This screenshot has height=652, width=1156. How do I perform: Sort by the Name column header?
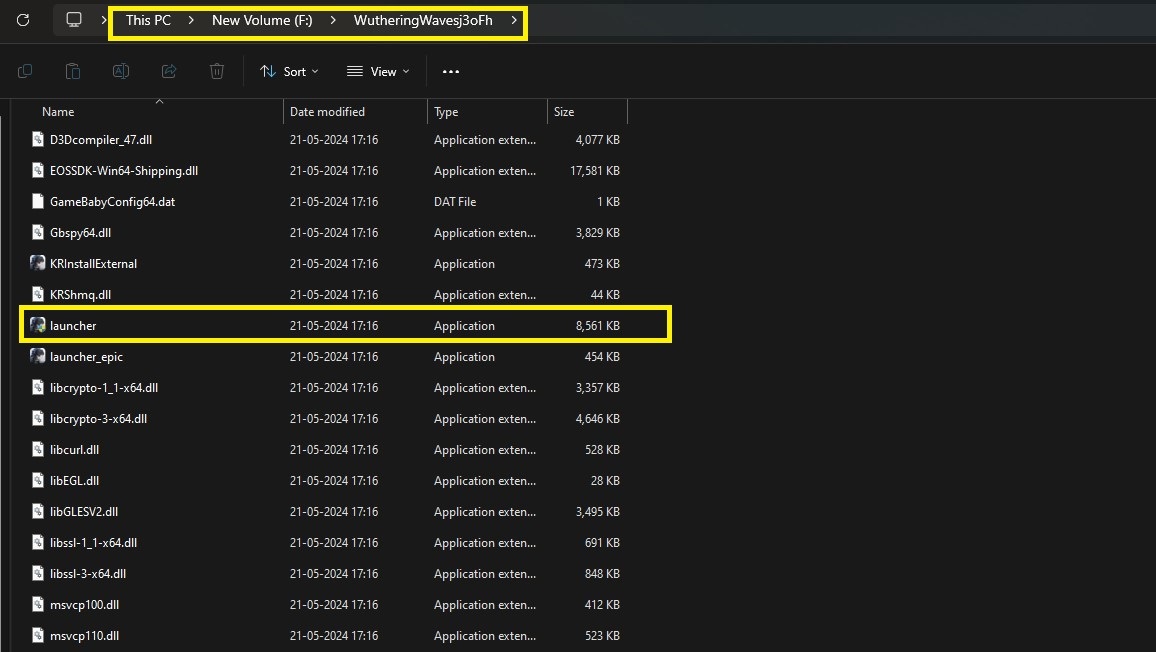pyautogui.click(x=58, y=111)
